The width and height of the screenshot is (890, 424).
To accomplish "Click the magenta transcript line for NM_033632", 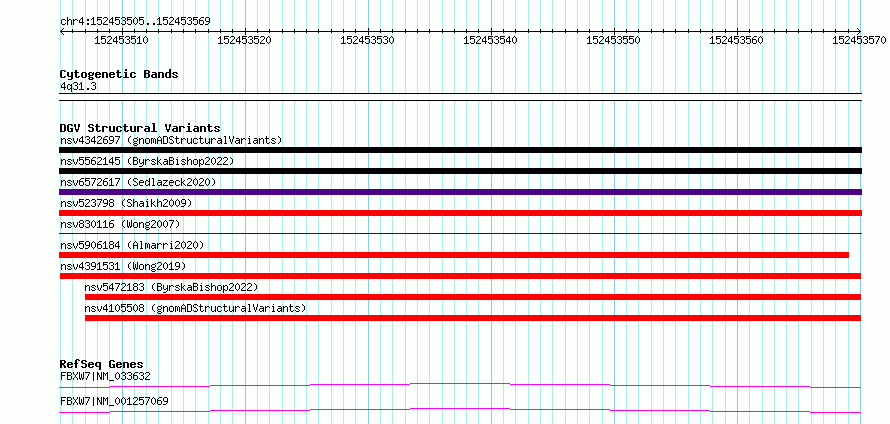I will (x=460, y=385).
